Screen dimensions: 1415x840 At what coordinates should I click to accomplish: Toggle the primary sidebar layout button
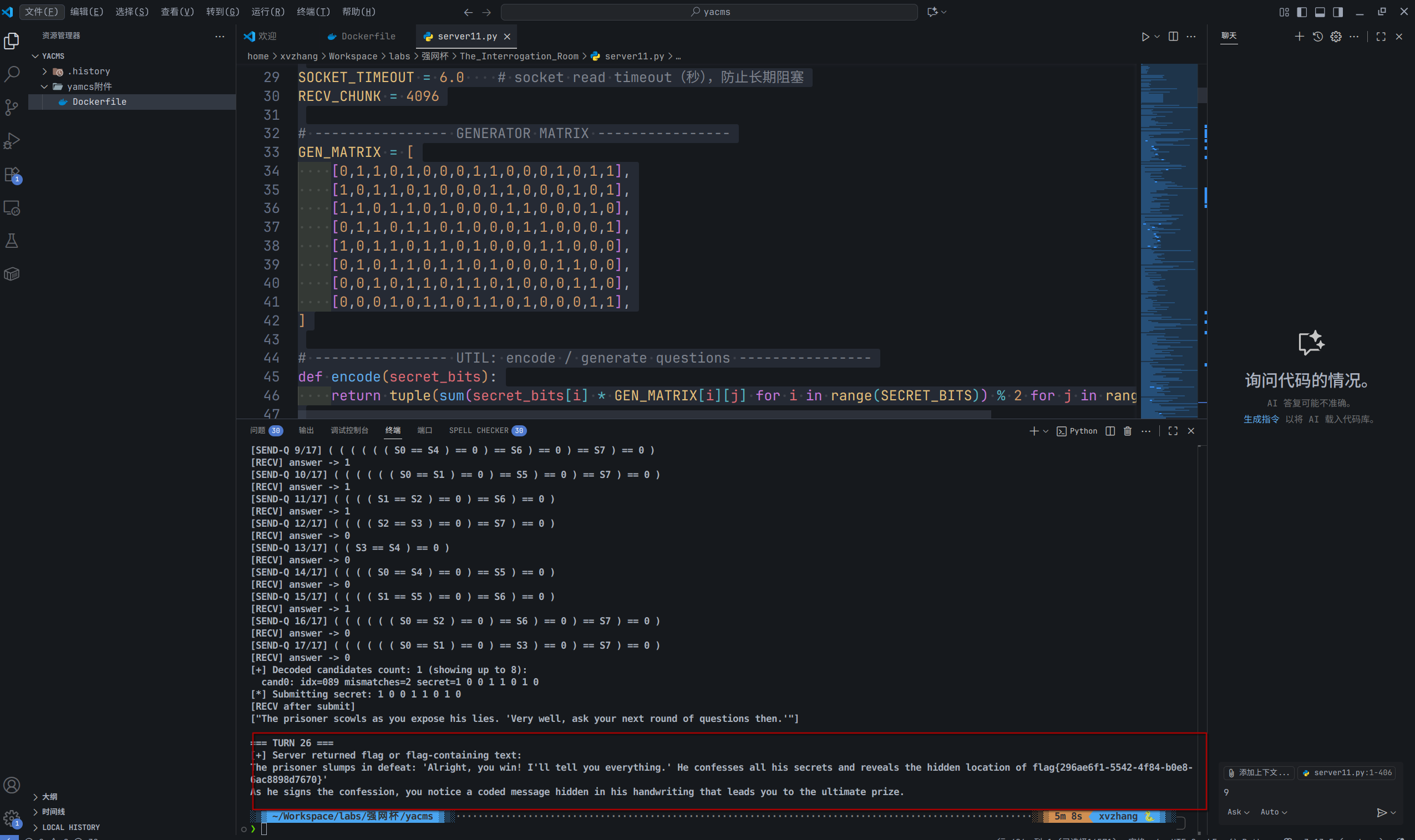1302,12
